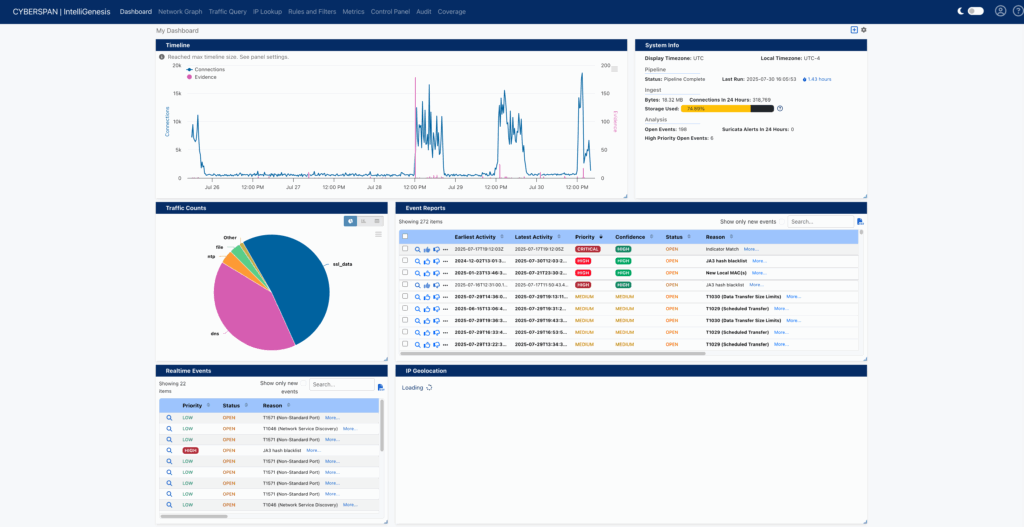This screenshot has width=1024, height=527.
Task: Open the Network Graph tab
Action: click(x=179, y=11)
